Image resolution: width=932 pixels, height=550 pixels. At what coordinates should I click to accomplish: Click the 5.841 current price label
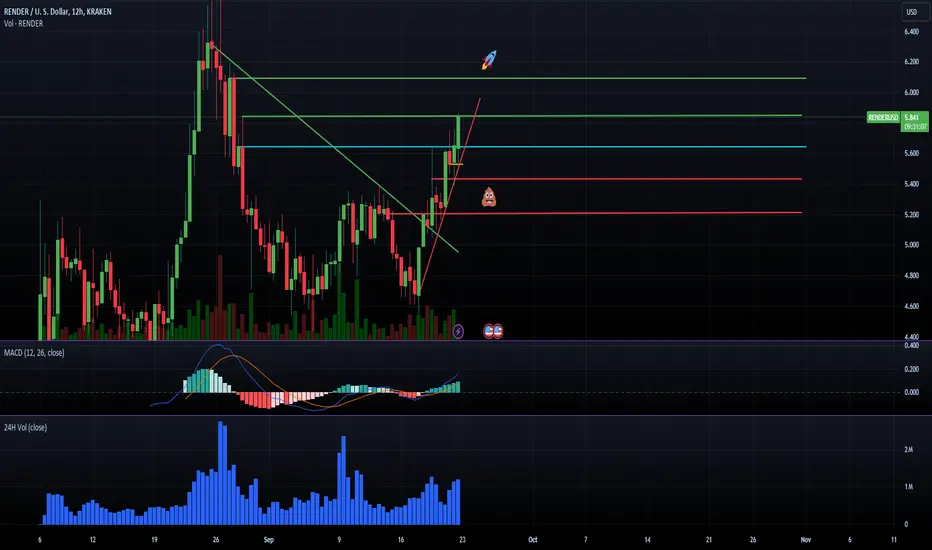click(x=911, y=118)
